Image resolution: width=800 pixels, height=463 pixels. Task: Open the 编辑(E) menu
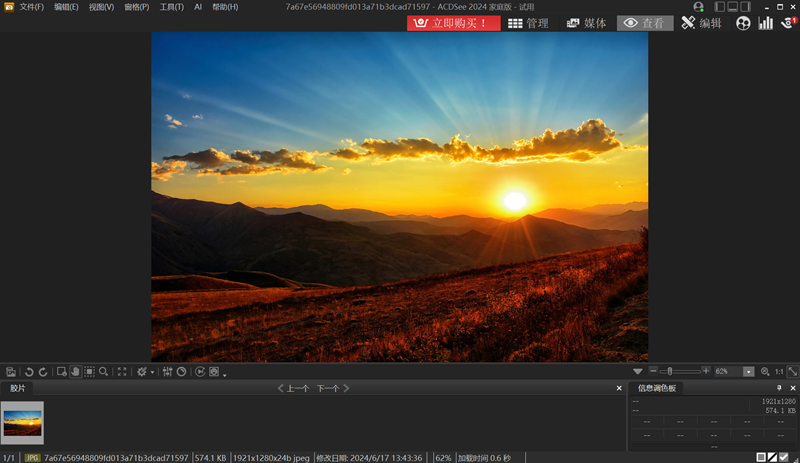[x=66, y=7]
